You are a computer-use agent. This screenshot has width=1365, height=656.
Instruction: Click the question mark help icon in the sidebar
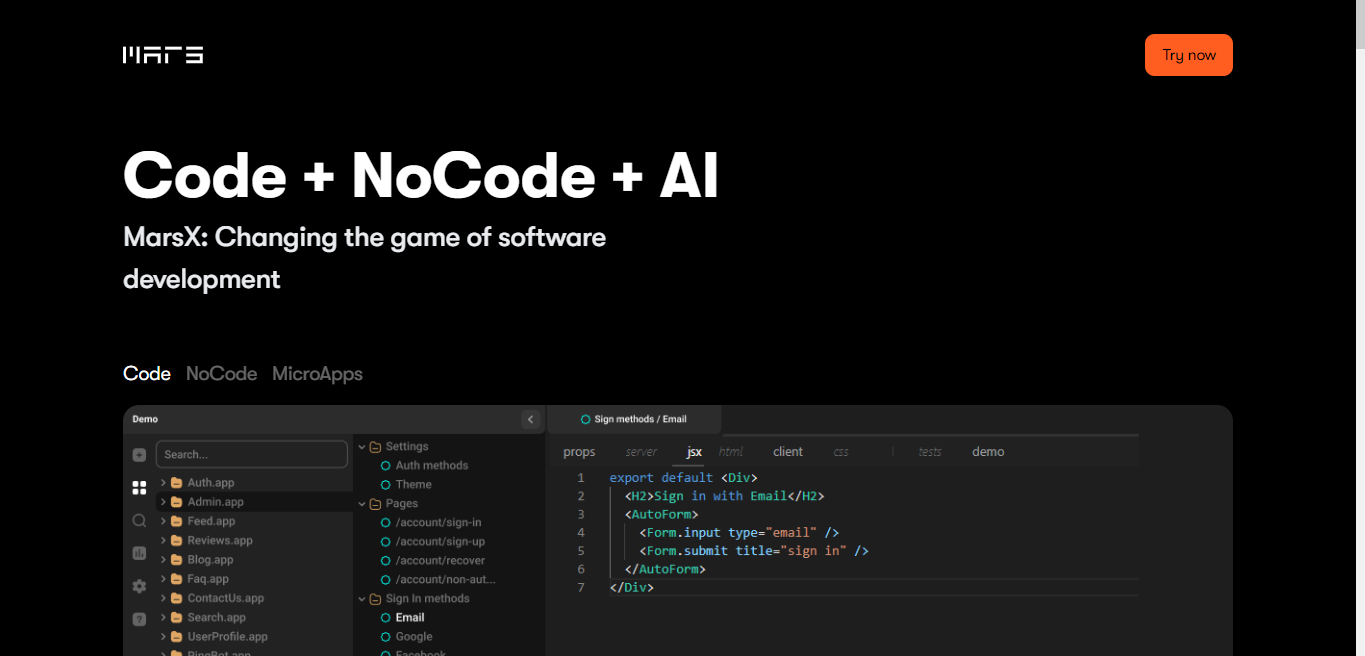139,619
